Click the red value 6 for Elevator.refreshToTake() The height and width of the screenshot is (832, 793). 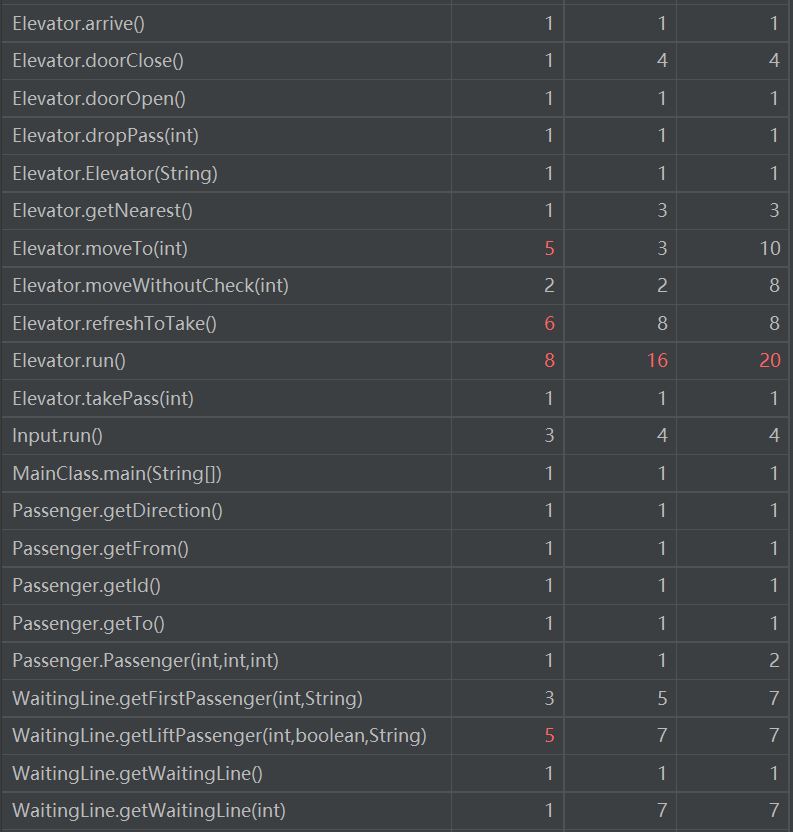(x=548, y=323)
